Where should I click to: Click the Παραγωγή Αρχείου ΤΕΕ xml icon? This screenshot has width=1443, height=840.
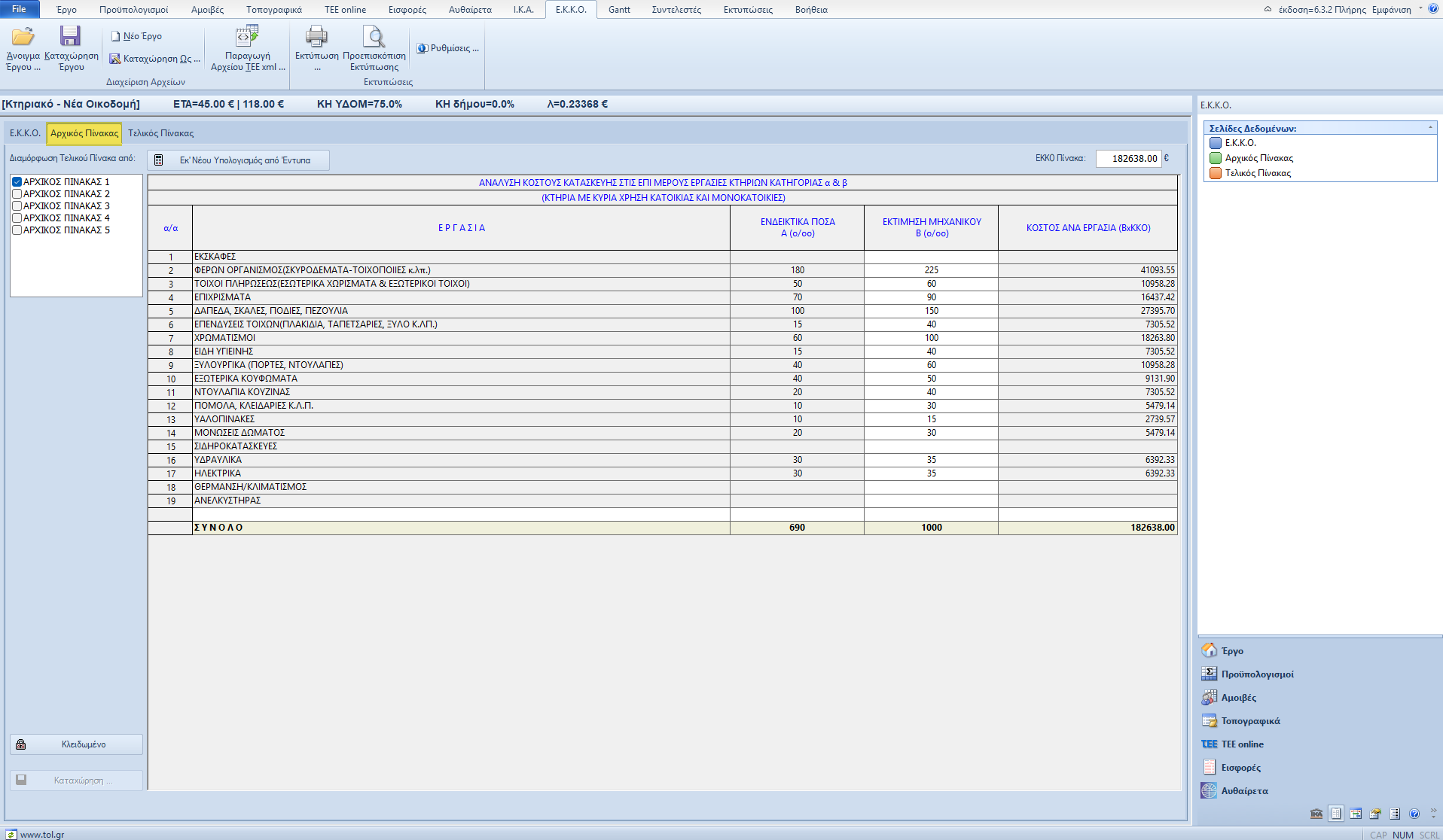click(x=247, y=37)
